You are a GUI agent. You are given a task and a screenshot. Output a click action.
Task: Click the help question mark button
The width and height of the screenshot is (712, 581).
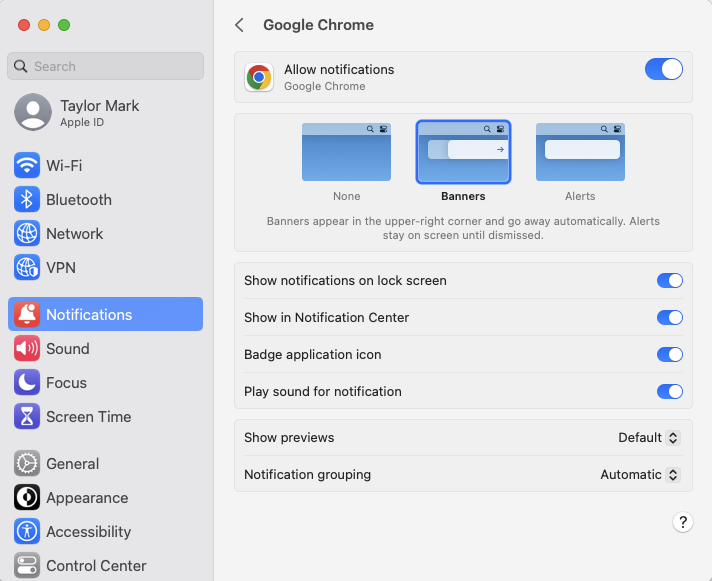pos(682,522)
